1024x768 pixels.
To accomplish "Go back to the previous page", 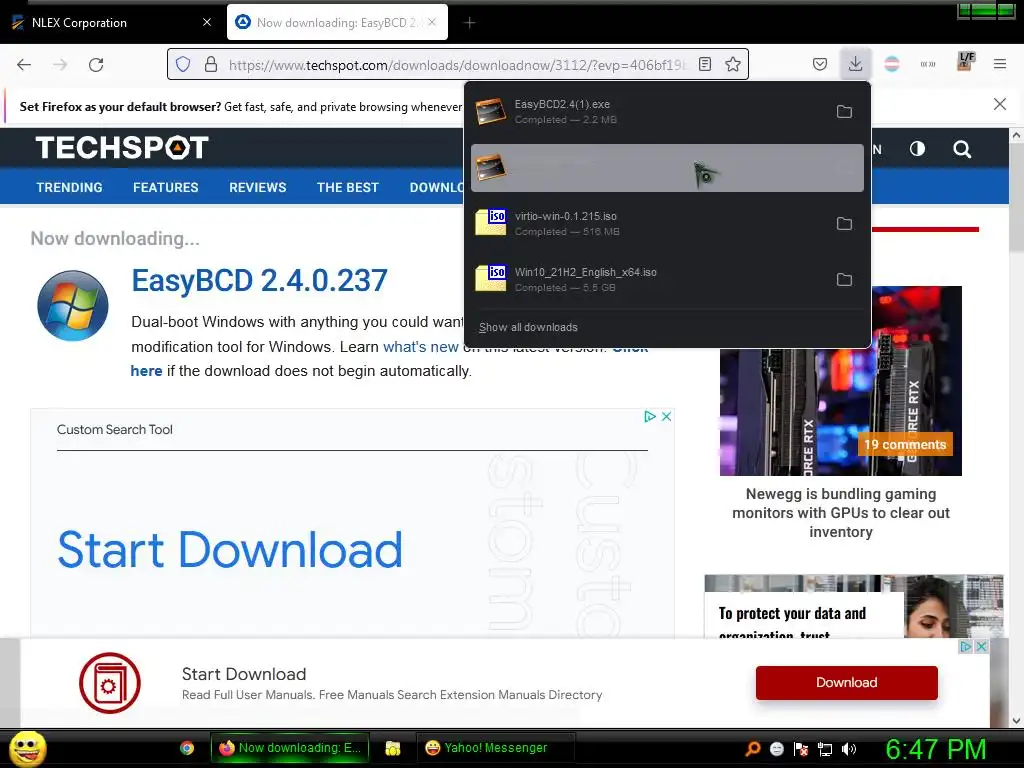I will click(x=24, y=64).
